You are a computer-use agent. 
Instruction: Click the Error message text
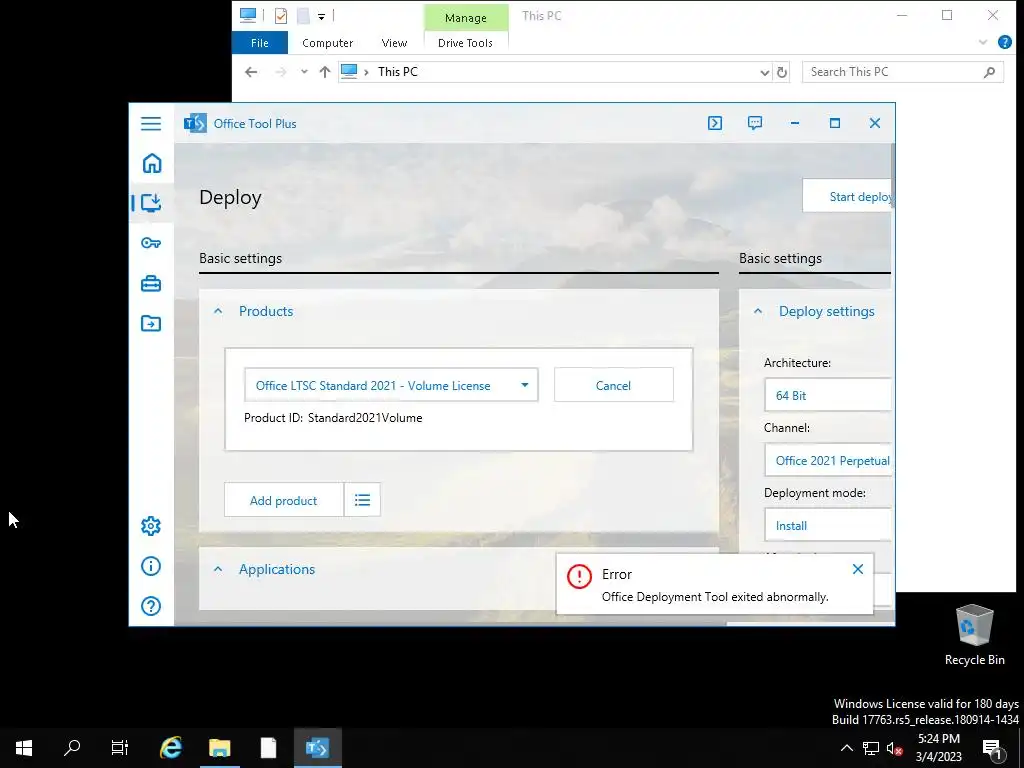715,597
